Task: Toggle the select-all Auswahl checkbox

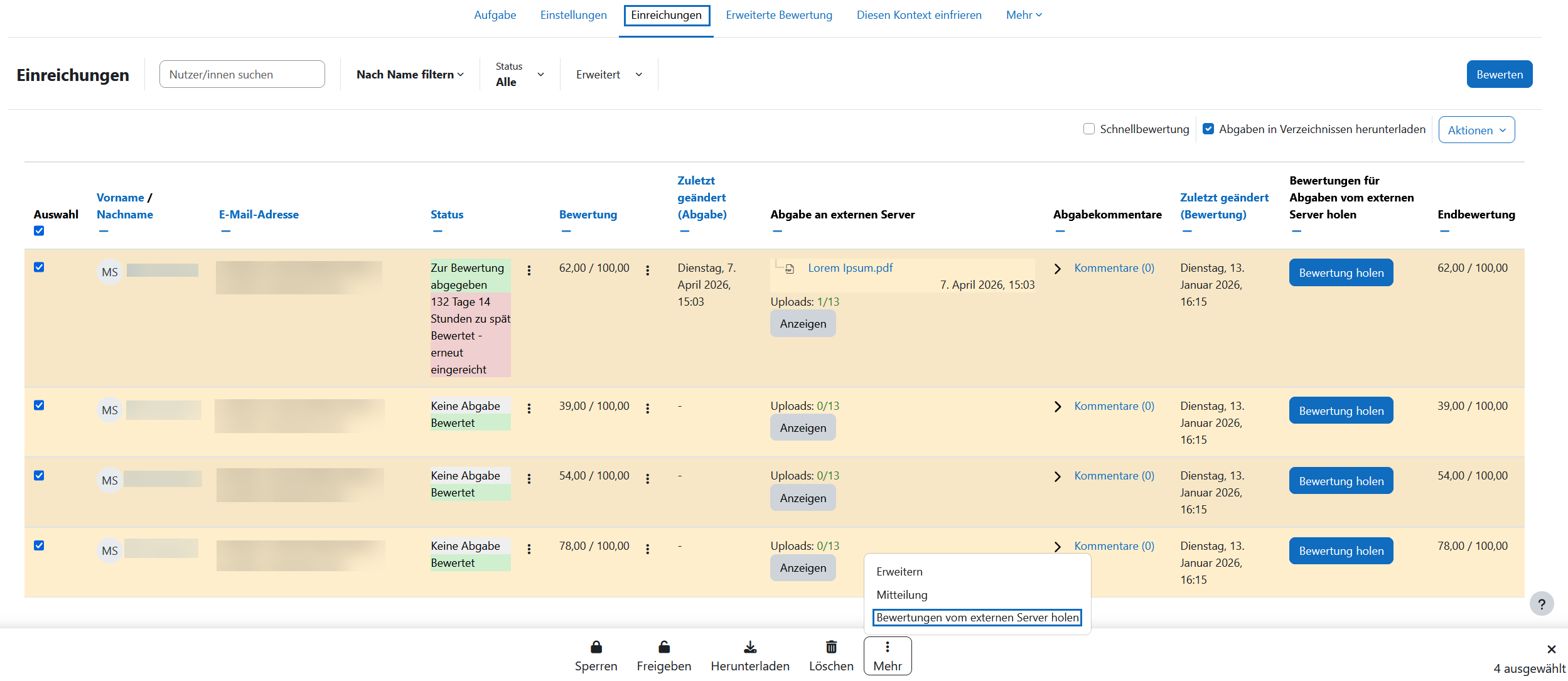Action: coord(39,231)
